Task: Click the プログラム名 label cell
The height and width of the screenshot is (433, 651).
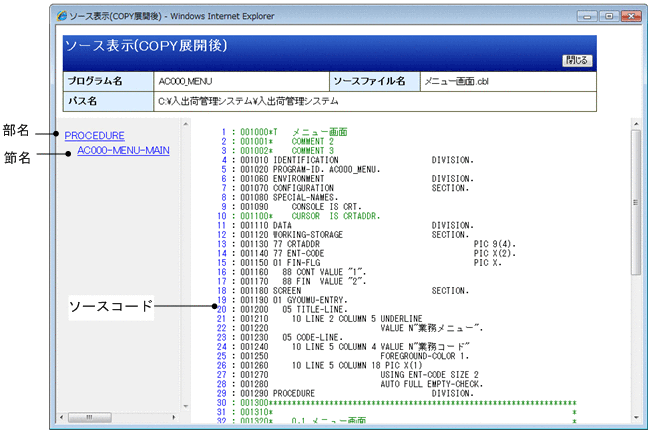Action: (x=108, y=81)
